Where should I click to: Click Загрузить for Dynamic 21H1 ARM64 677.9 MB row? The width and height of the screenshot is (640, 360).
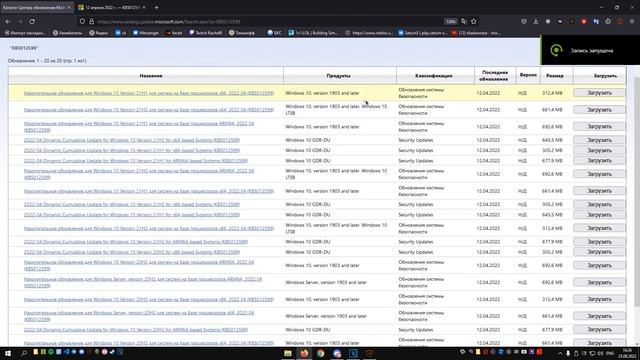[599, 161]
